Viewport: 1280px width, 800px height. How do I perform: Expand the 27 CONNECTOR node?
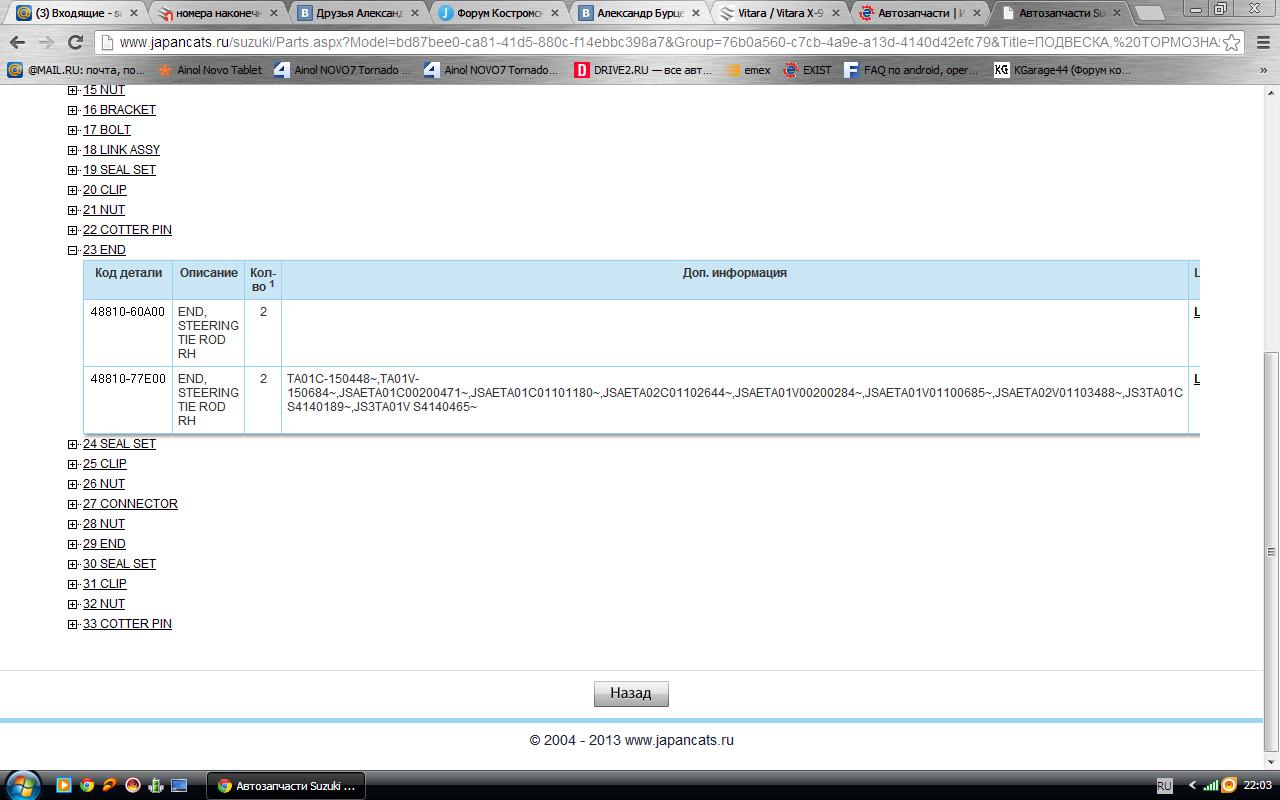pos(72,504)
